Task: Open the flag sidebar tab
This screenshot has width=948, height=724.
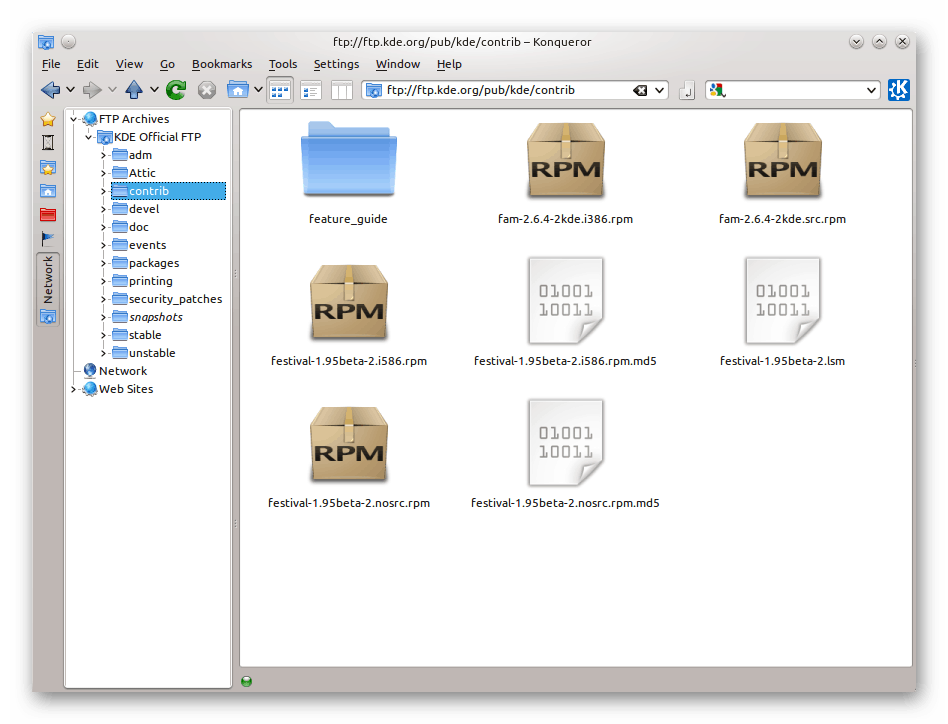Action: pos(48,239)
